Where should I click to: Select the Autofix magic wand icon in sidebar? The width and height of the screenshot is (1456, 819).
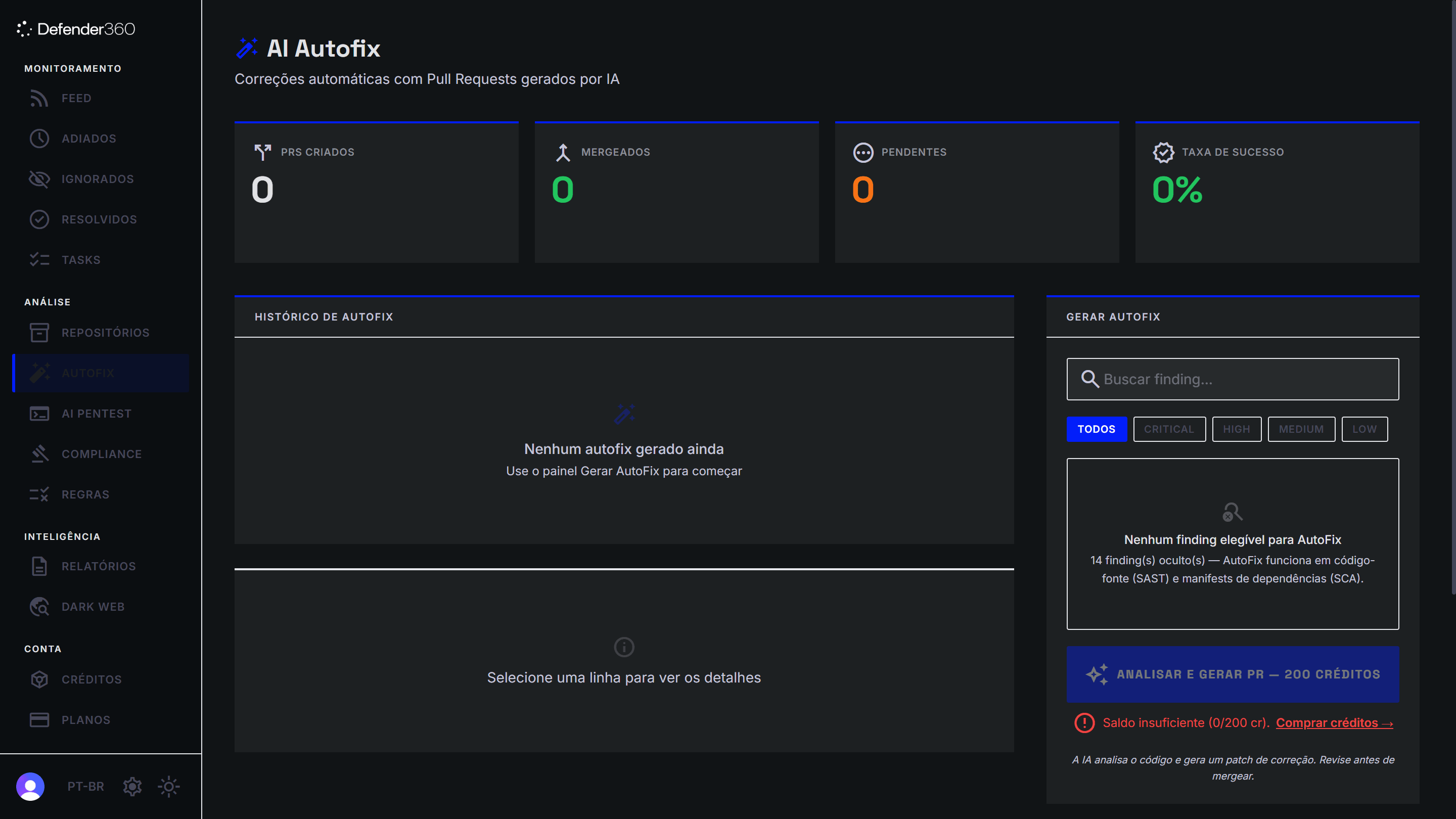coord(39,373)
